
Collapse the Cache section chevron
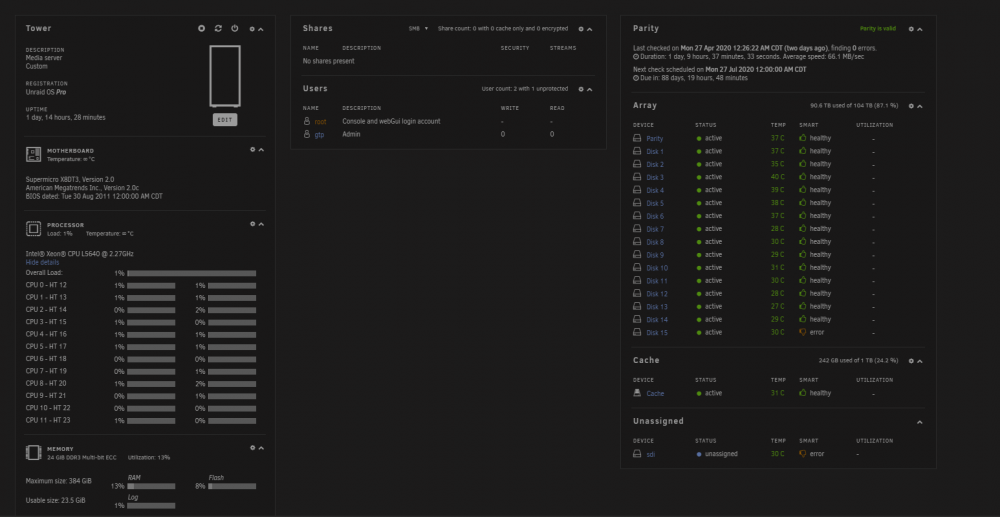[920, 361]
